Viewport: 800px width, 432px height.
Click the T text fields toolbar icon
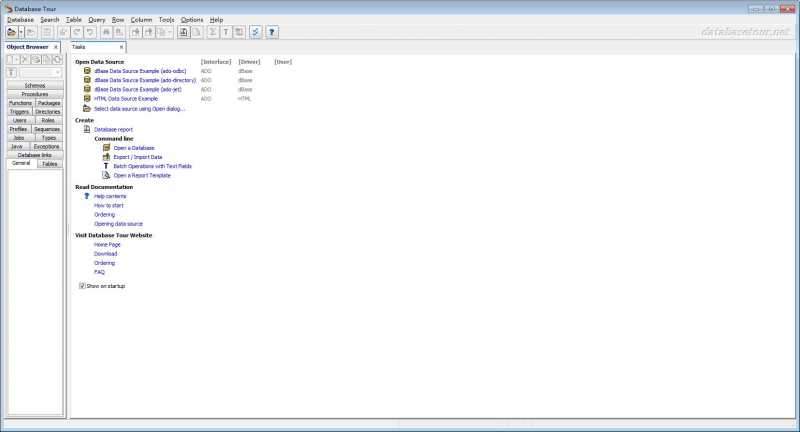coord(226,32)
